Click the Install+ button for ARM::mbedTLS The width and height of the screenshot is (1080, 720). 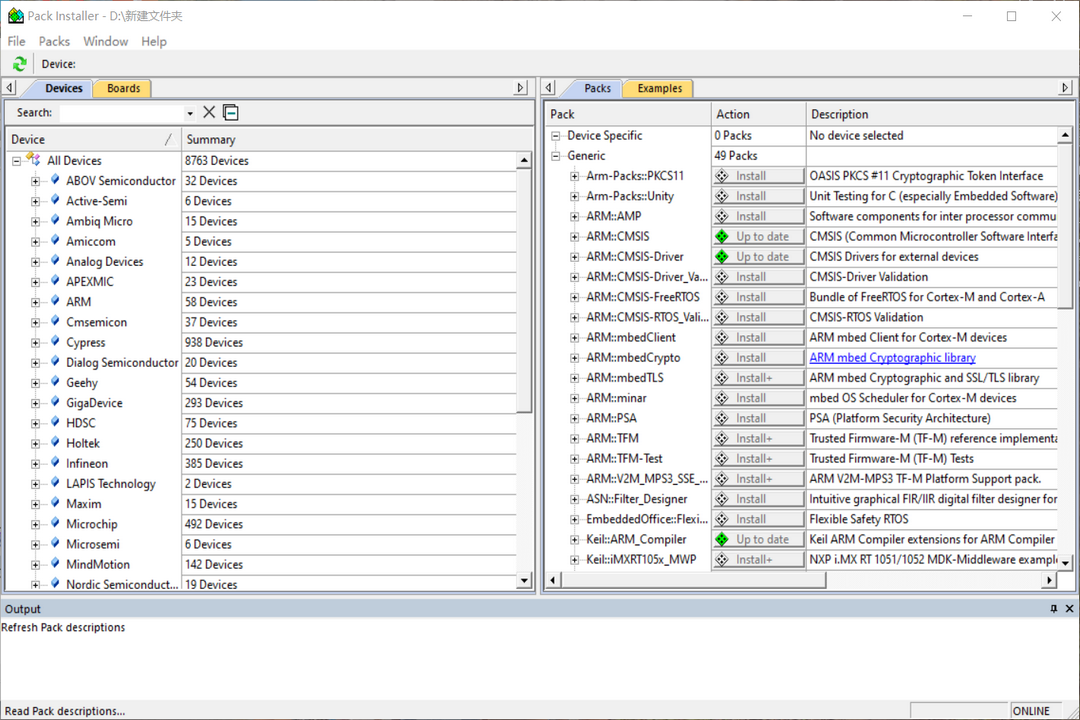click(758, 378)
